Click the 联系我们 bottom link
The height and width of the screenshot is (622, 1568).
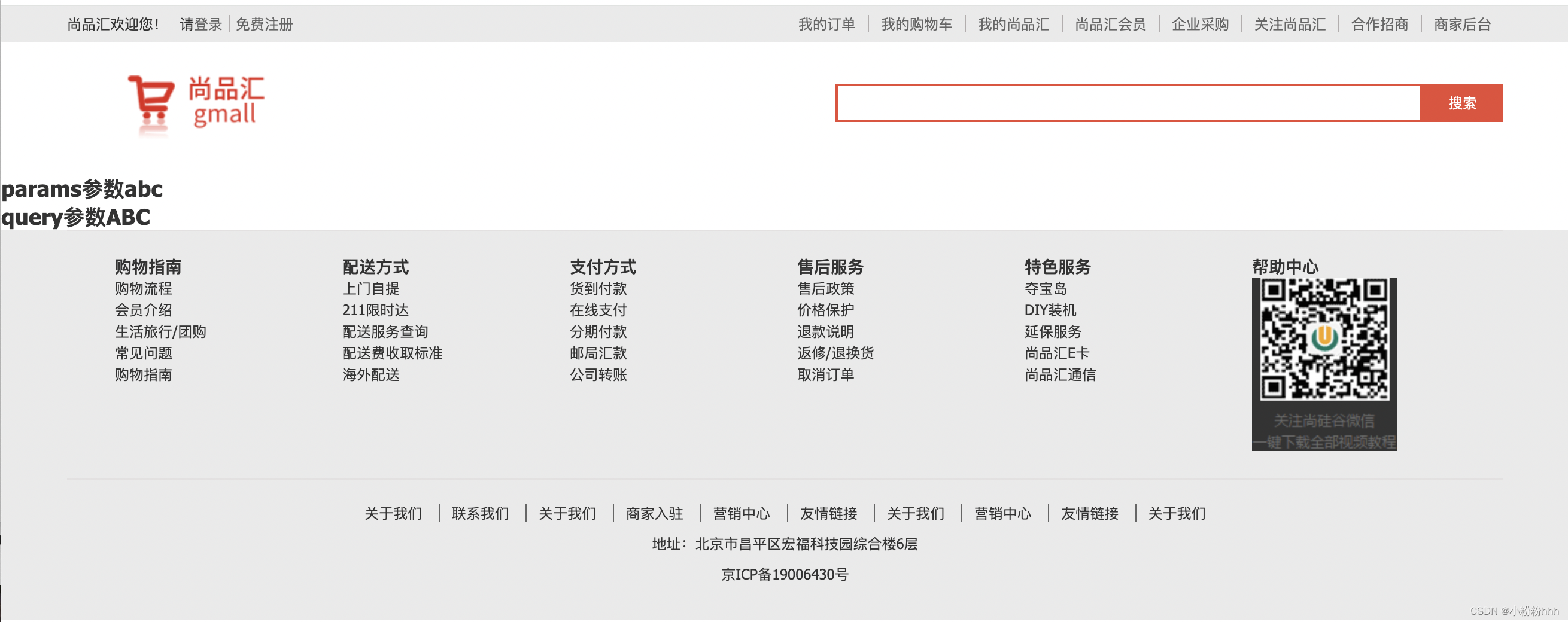pos(480,514)
